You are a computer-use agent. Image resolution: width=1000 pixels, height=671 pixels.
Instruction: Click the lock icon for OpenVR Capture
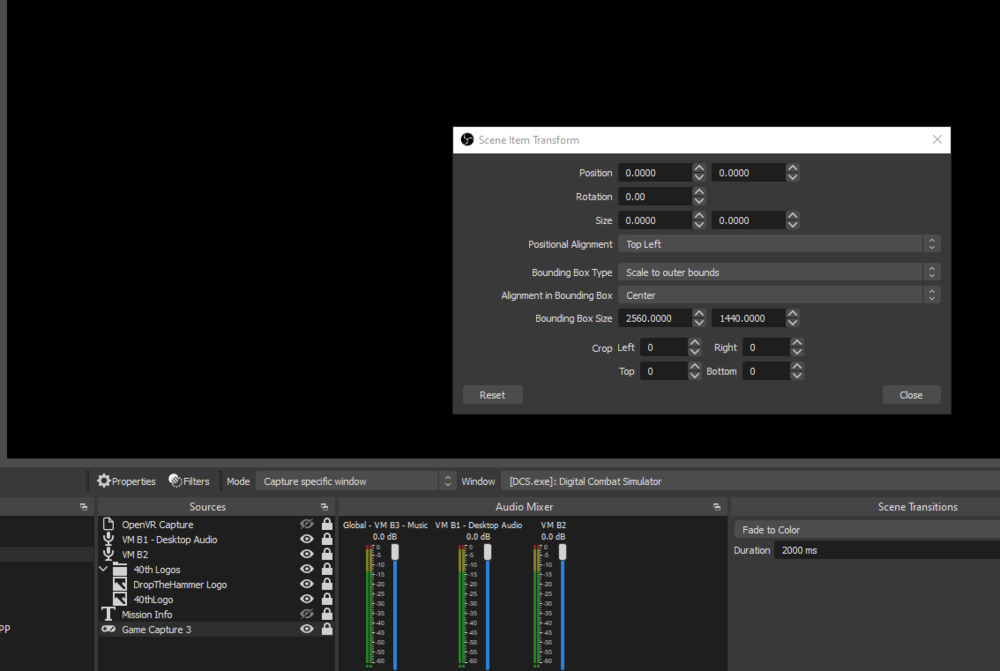[327, 524]
